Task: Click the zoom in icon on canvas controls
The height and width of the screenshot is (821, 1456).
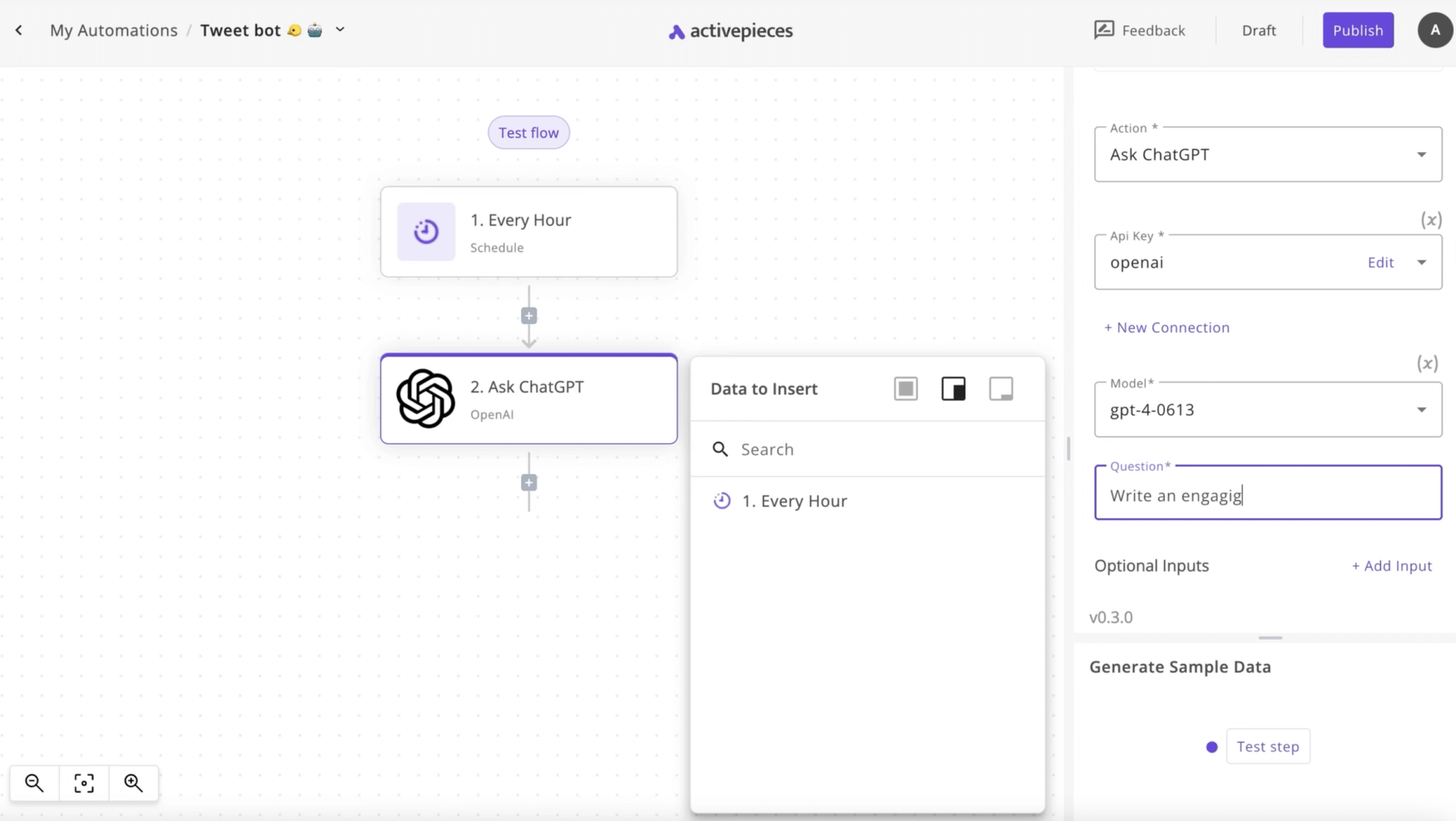Action: tap(133, 782)
